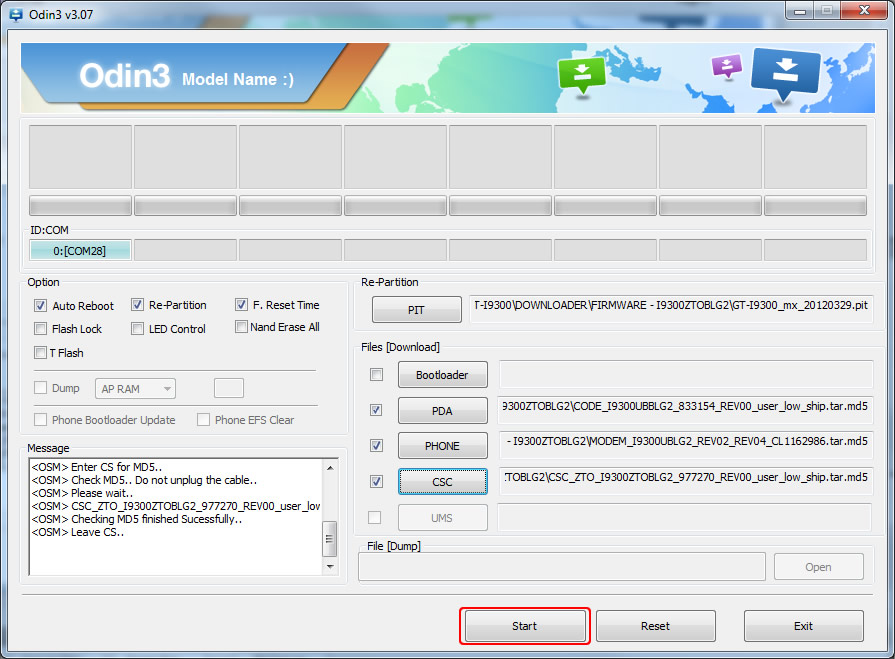The height and width of the screenshot is (659, 895).
Task: Click the Odin3 title bar app icon
Action: click(x=15, y=14)
